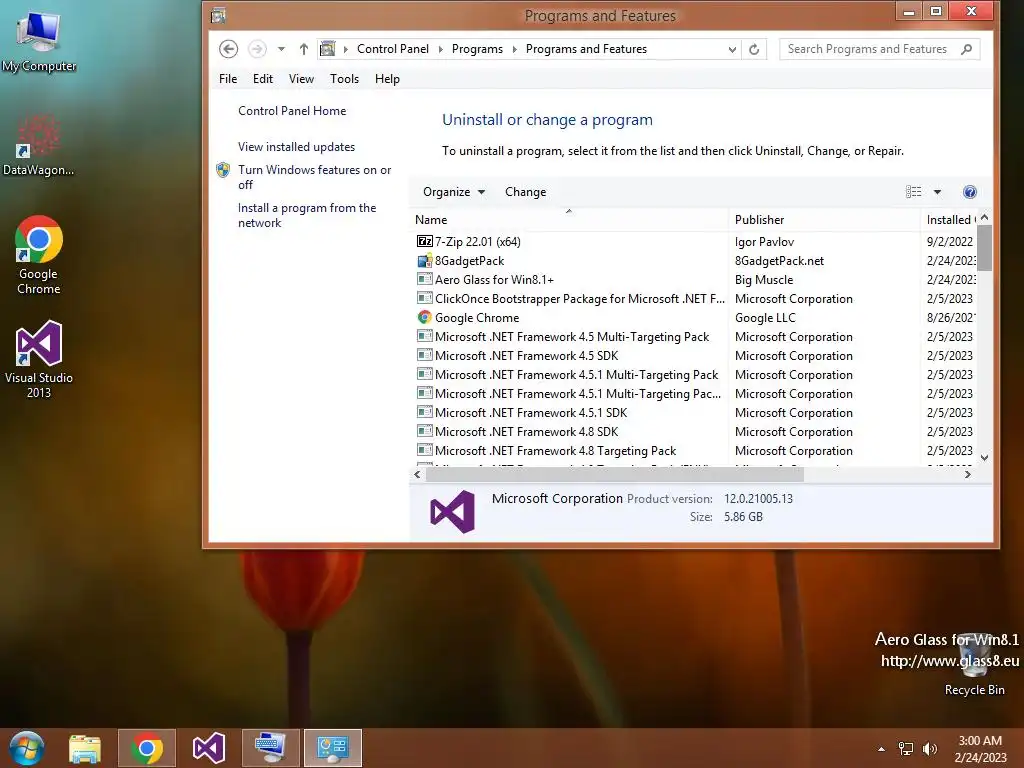The image size is (1024, 768).
Task: Open the Start button
Action: pos(26,748)
